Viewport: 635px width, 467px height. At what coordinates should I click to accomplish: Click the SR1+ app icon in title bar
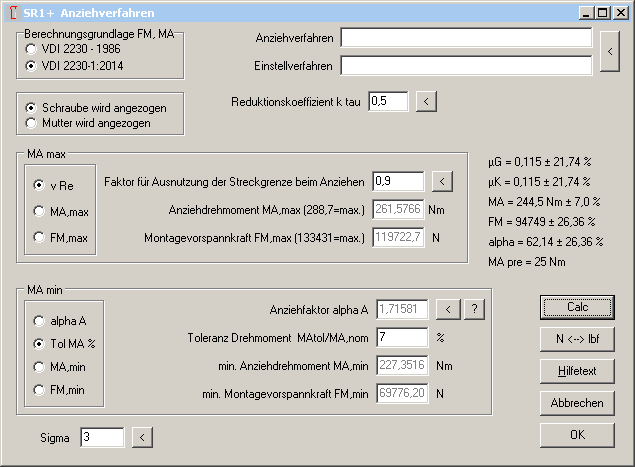12,12
